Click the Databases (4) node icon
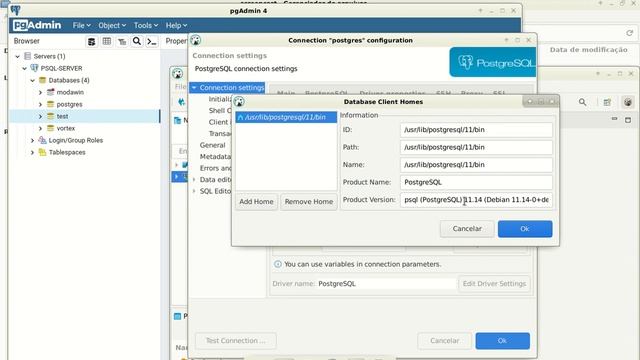The width and height of the screenshot is (640, 360). 42,80
